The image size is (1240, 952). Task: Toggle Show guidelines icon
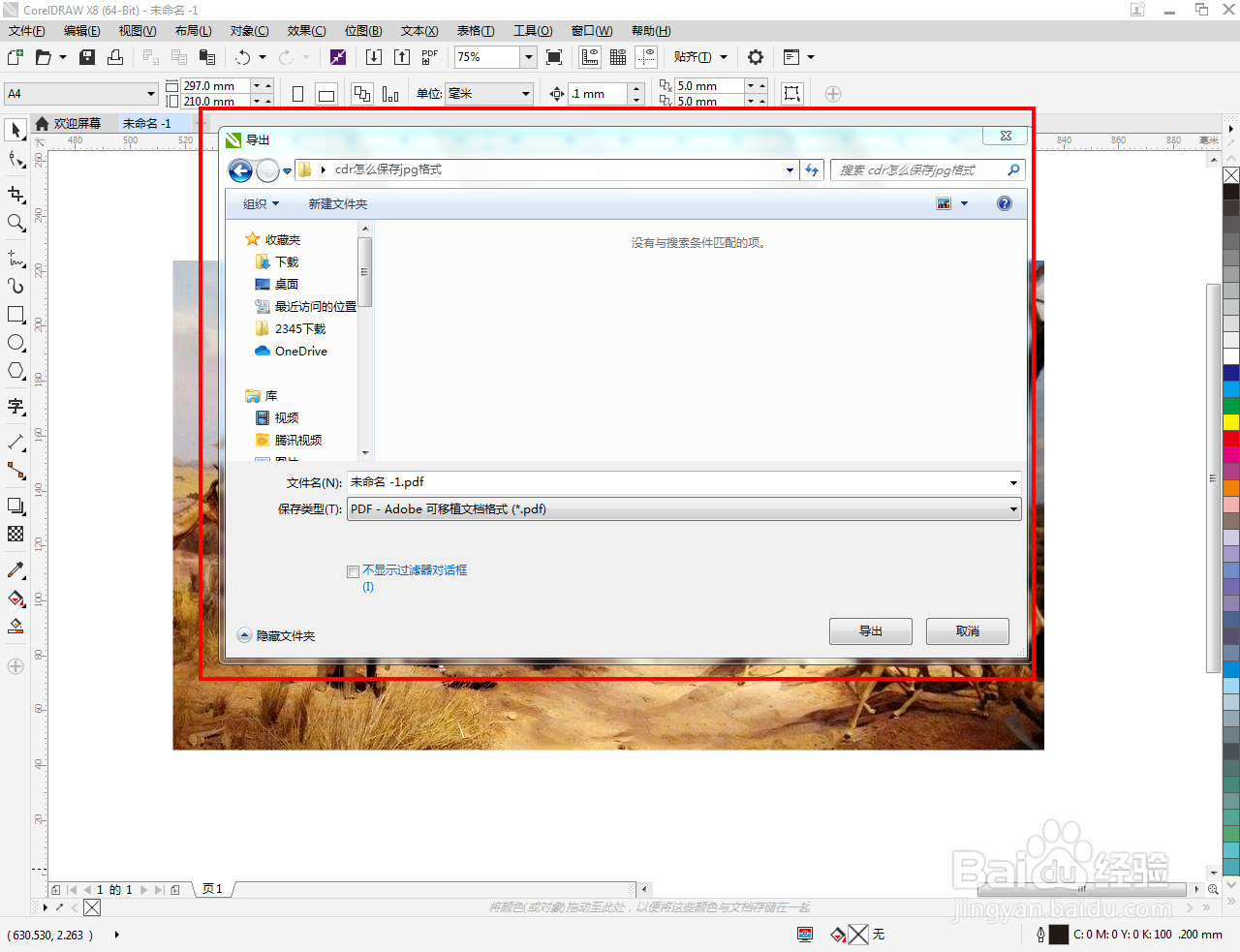(x=646, y=57)
